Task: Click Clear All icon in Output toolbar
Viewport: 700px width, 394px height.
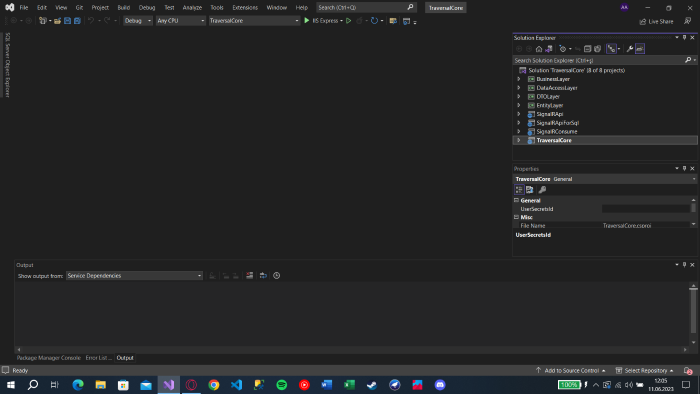Action: click(250, 276)
